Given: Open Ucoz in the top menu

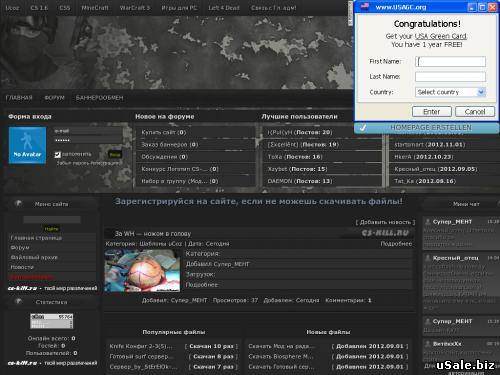Looking at the screenshot, I should click(x=12, y=7).
